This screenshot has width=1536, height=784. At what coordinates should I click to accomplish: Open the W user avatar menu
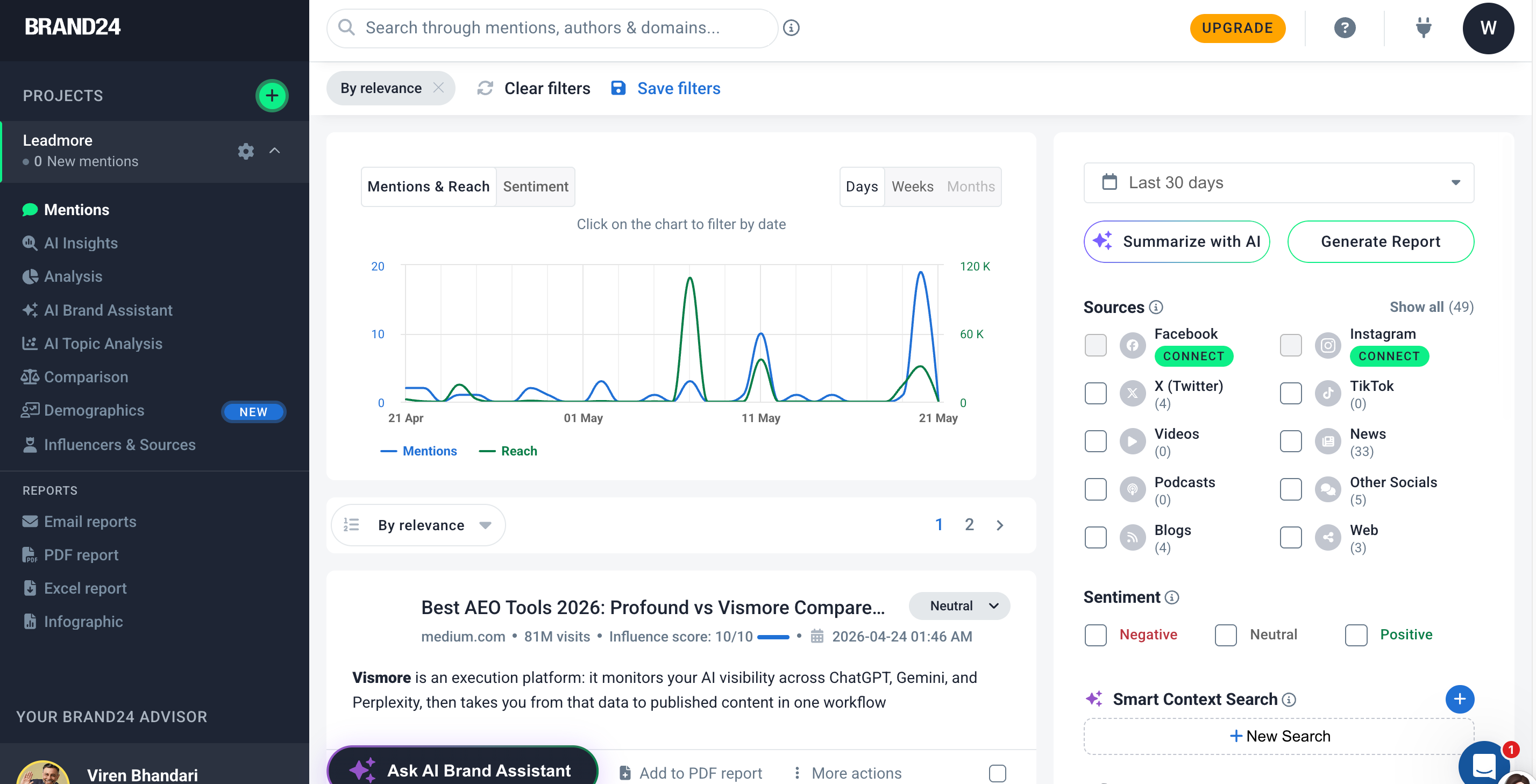(1488, 28)
